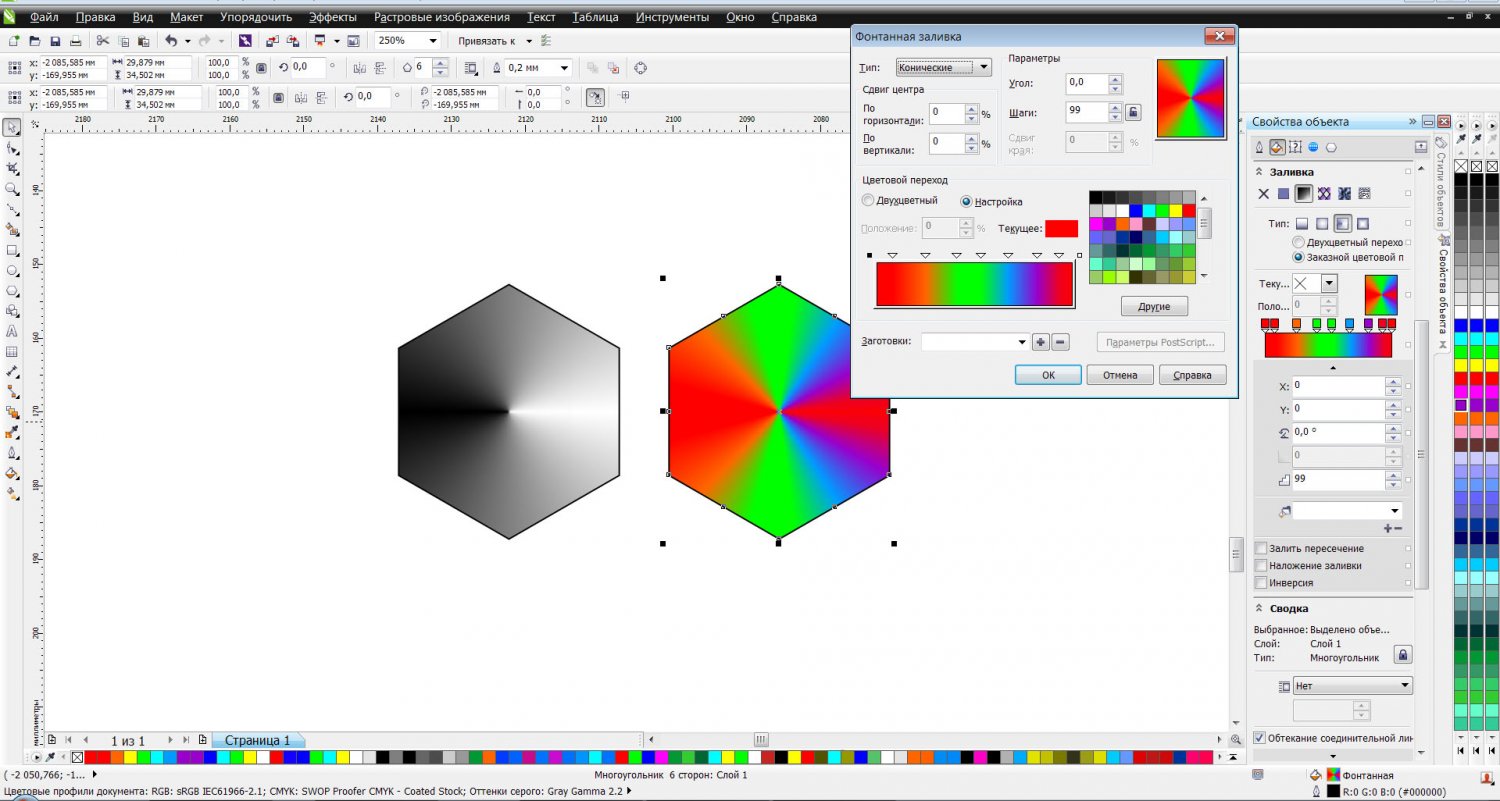Select the Crop tool

pyautogui.click(x=12, y=169)
